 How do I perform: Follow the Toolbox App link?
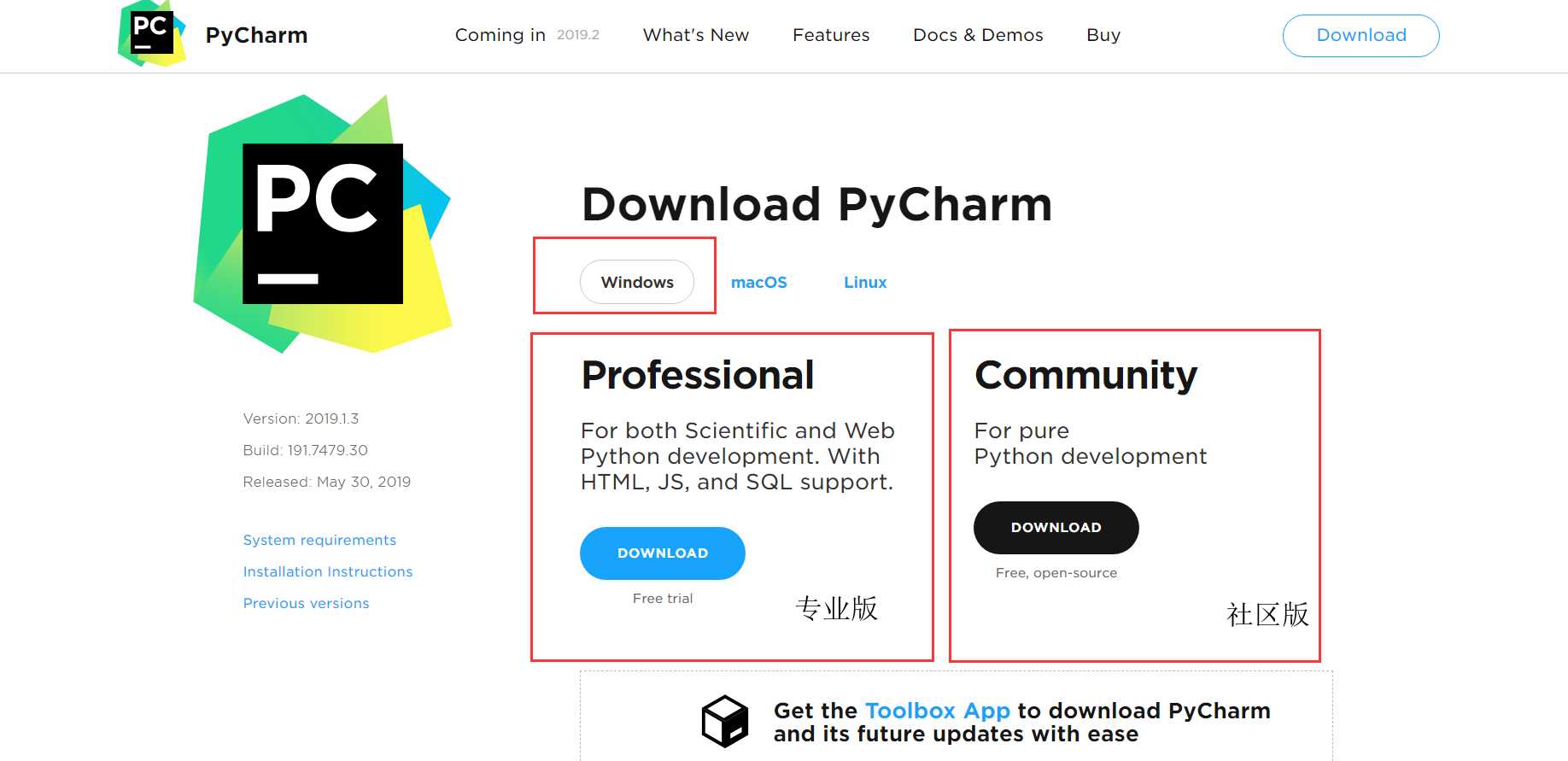[x=938, y=711]
